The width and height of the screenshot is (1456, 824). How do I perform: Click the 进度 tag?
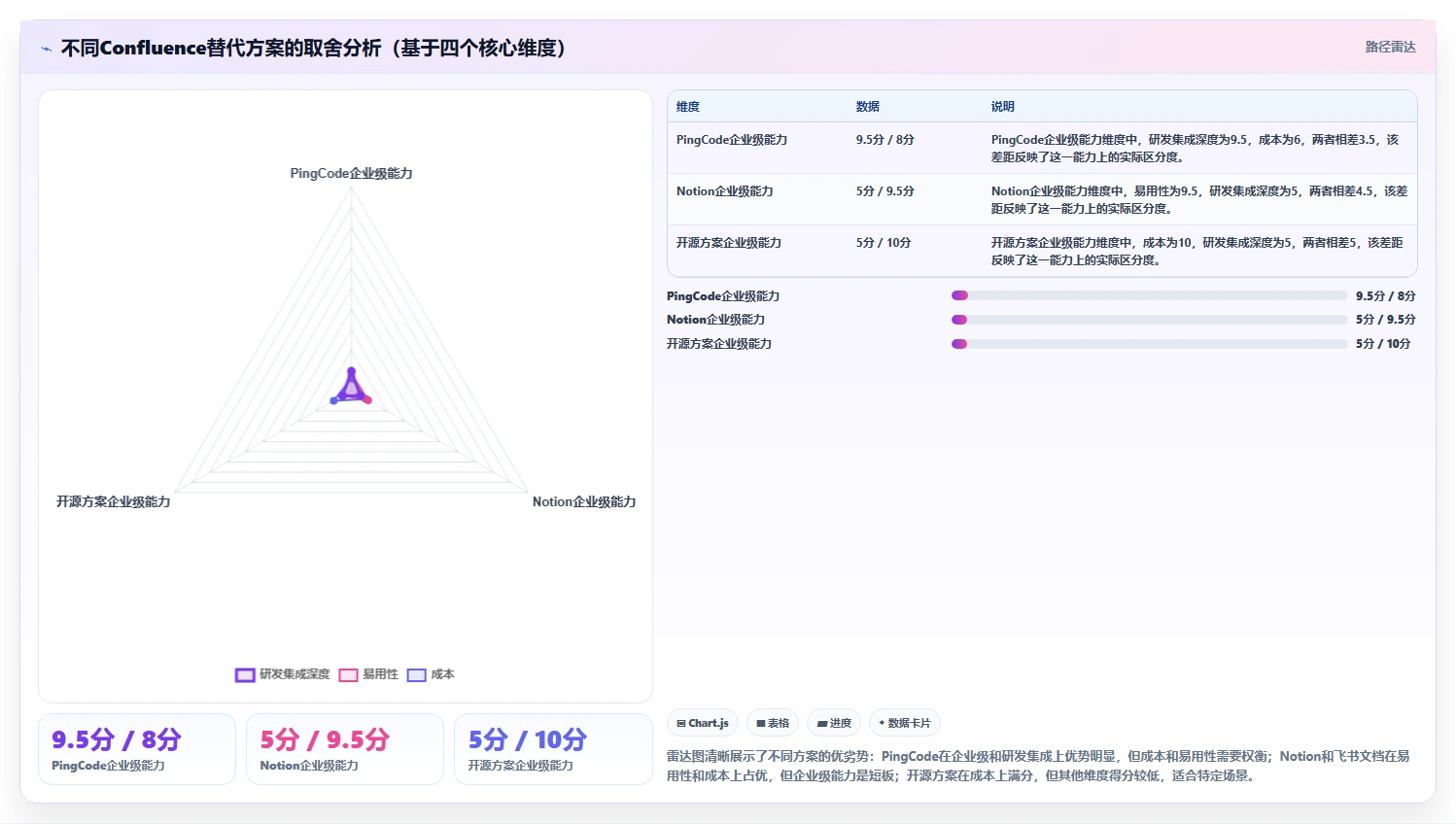click(x=834, y=723)
